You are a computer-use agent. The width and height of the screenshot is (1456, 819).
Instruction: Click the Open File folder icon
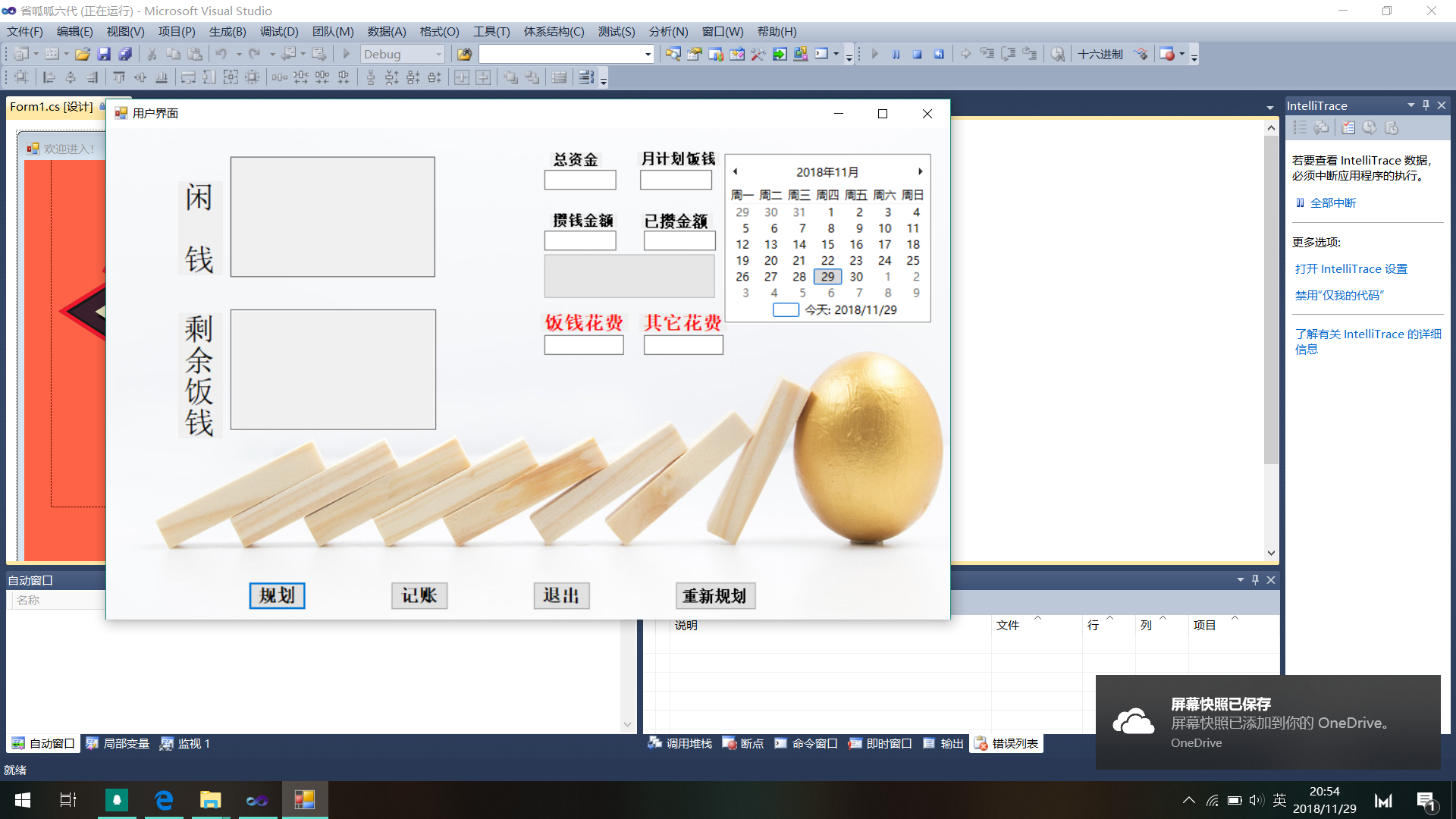click(83, 54)
